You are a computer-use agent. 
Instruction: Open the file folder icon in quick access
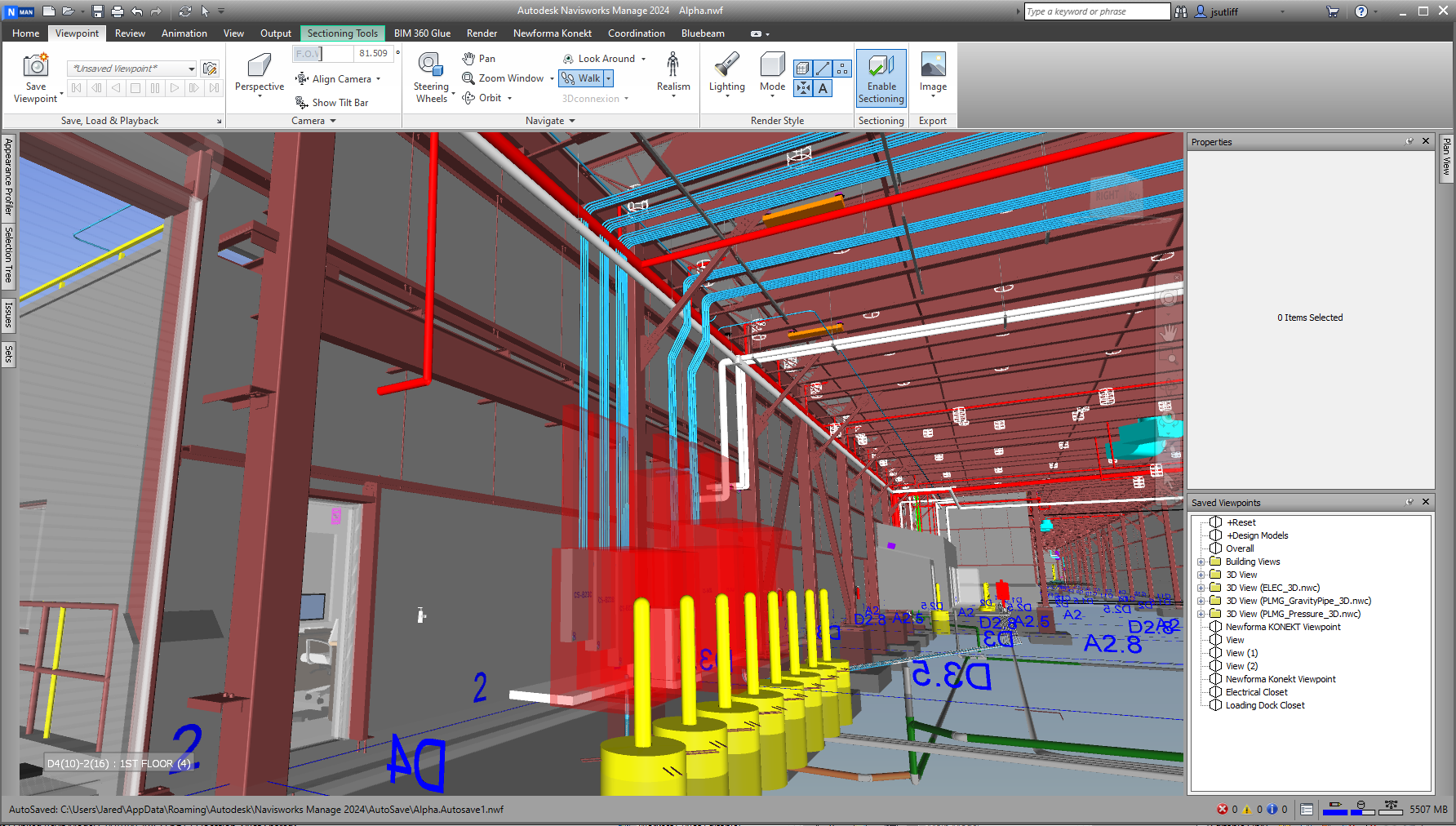[x=69, y=11]
